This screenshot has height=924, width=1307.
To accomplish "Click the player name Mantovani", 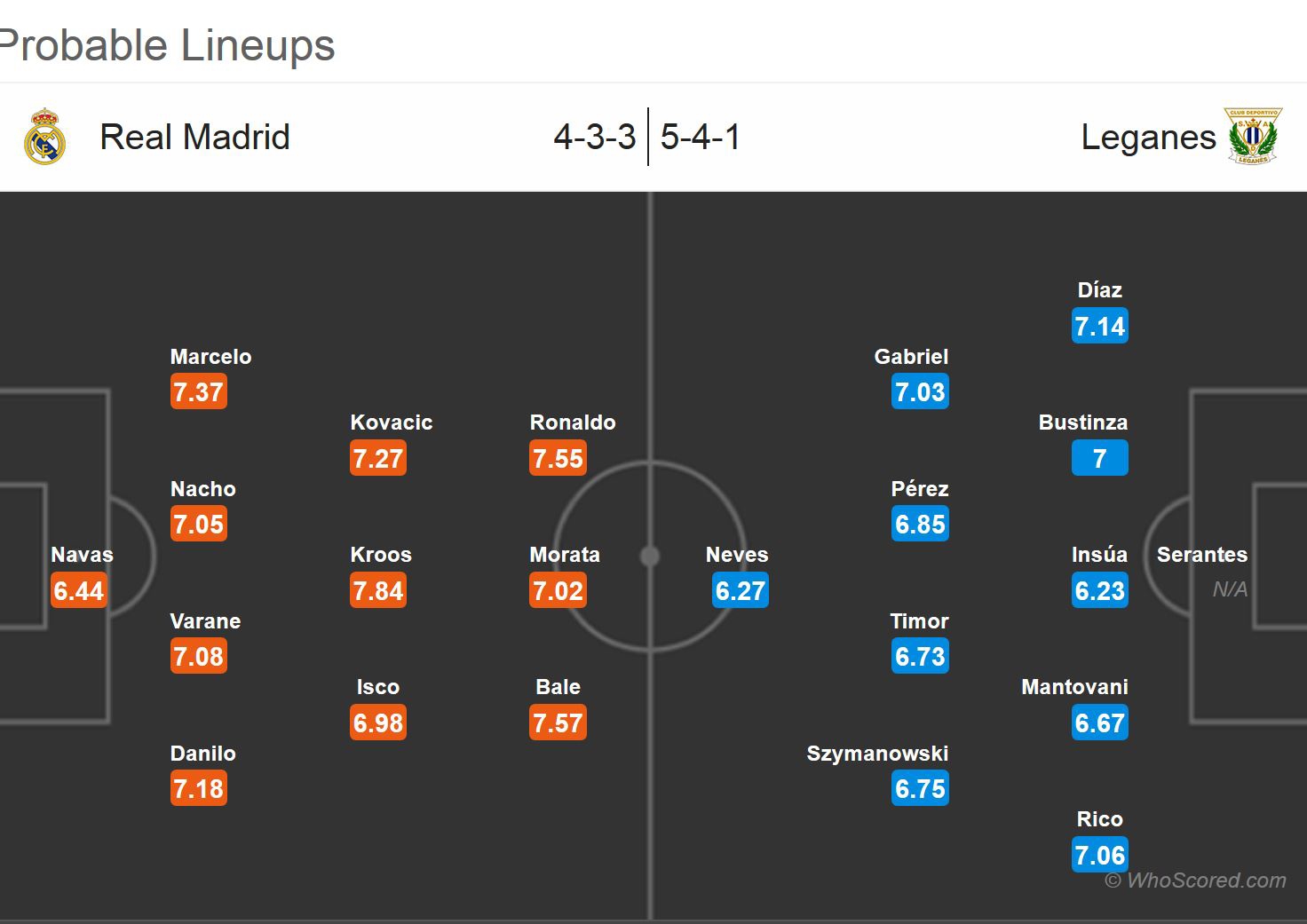I will (1074, 687).
